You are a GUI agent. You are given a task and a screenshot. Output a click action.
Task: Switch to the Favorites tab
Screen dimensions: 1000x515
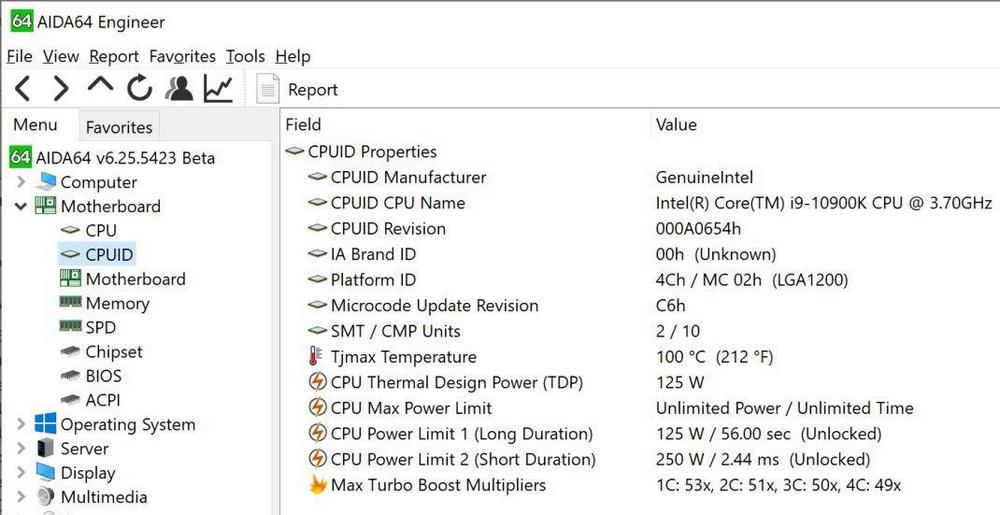119,127
